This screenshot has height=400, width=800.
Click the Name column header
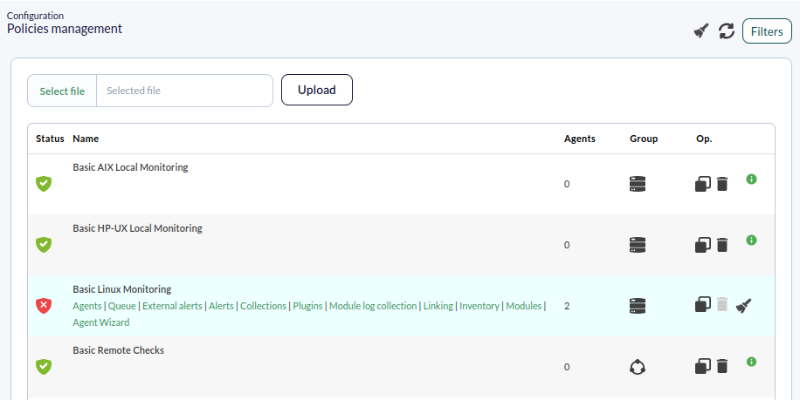click(86, 139)
